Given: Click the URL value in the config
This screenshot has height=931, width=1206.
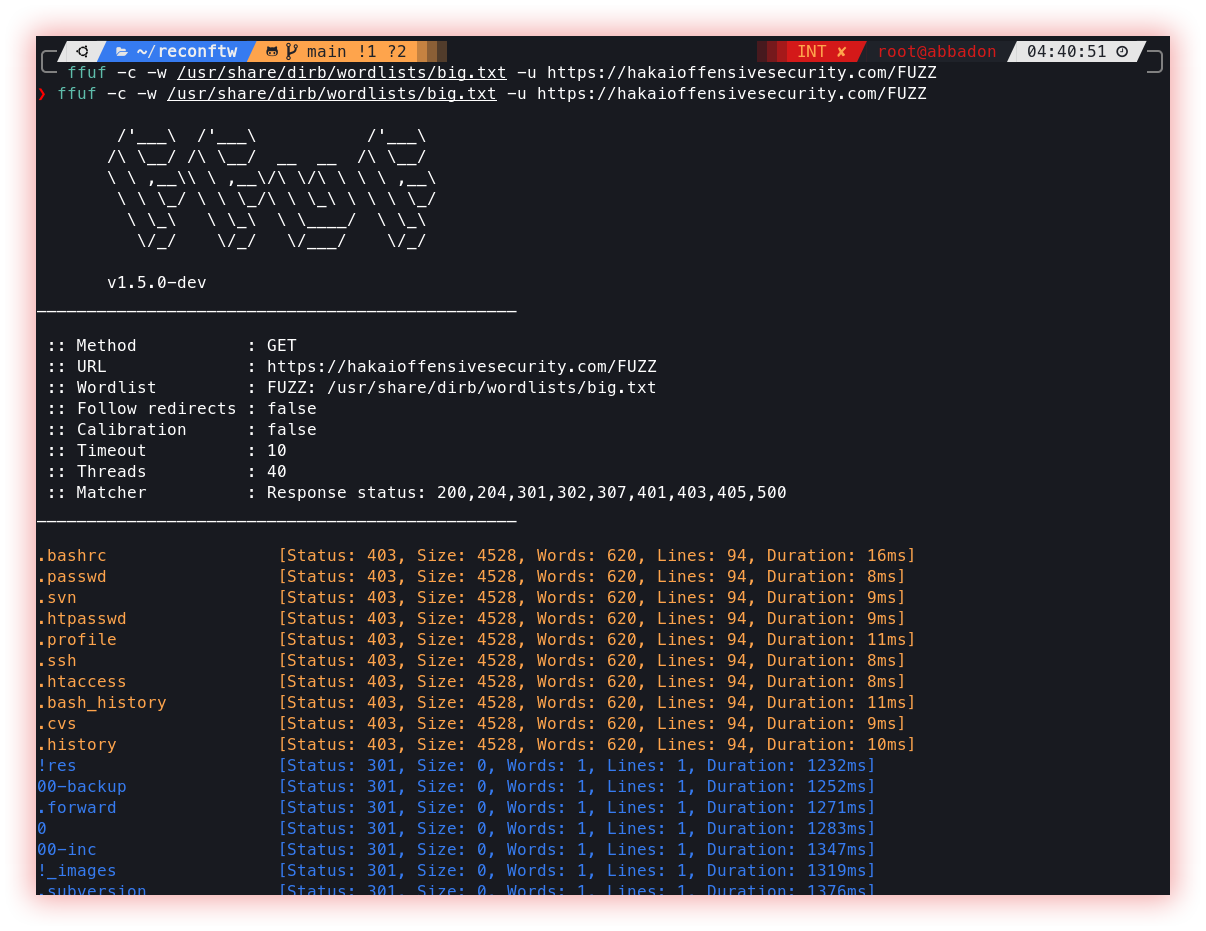Looking at the screenshot, I should click(462, 367).
